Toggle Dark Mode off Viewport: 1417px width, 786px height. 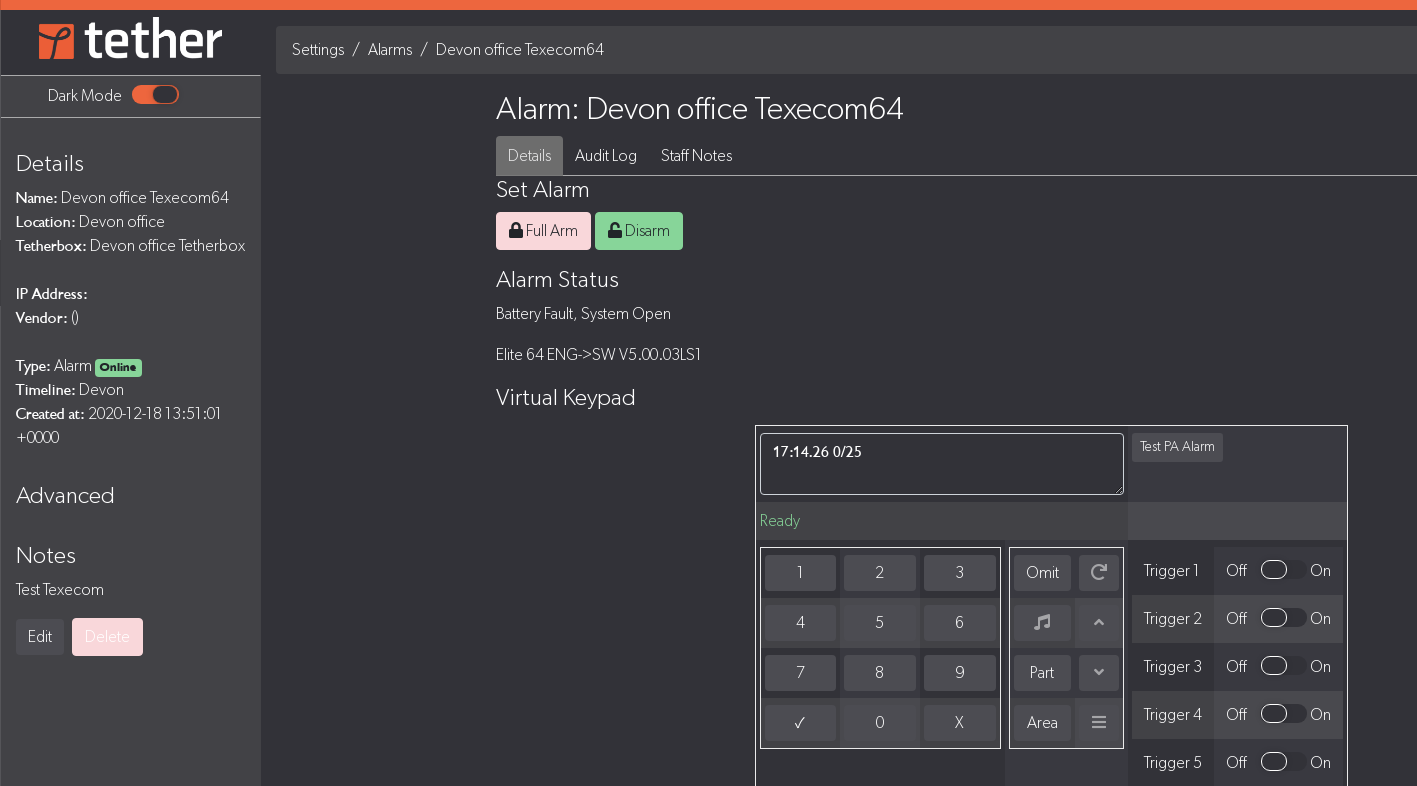155,93
